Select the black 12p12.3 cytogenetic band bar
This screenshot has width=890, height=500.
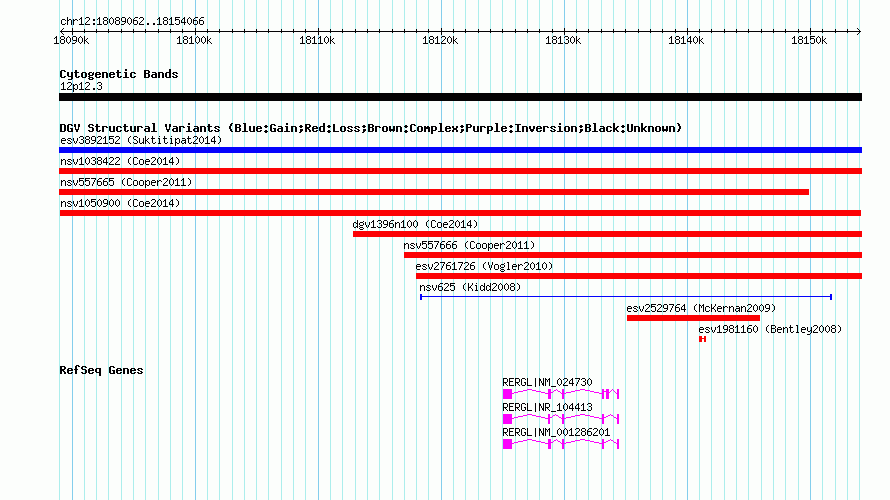(x=460, y=97)
